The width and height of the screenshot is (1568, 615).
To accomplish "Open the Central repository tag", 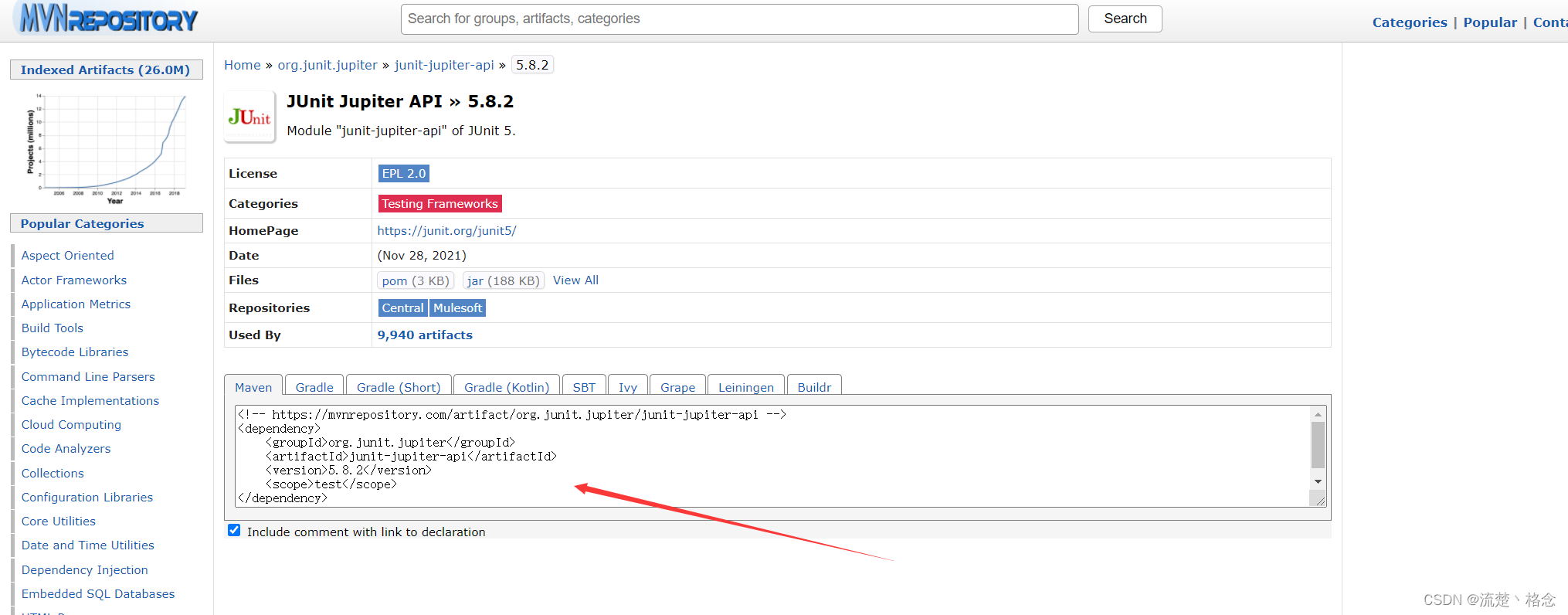I will pos(403,307).
